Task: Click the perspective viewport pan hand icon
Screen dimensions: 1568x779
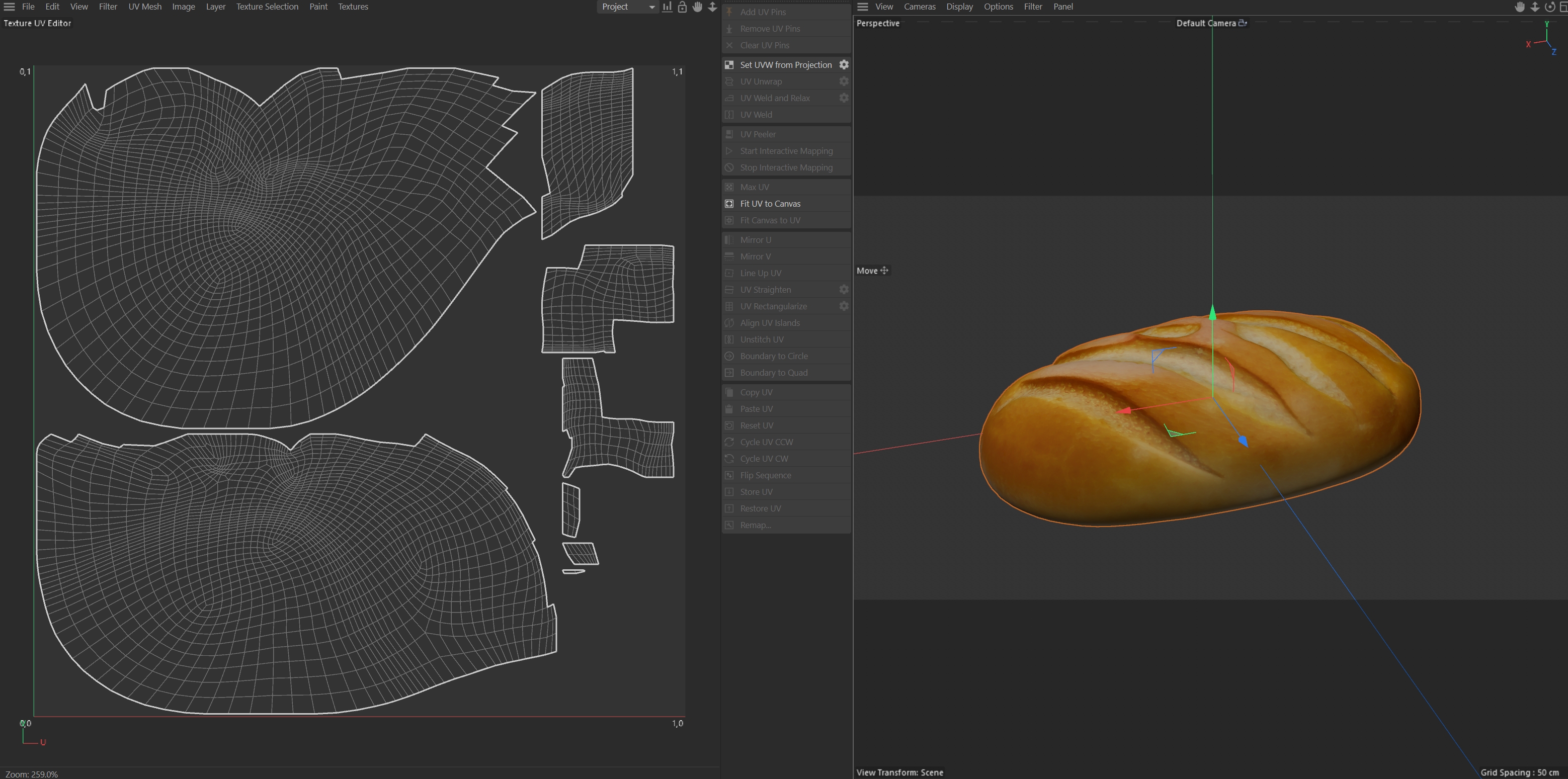Action: pyautogui.click(x=1520, y=7)
